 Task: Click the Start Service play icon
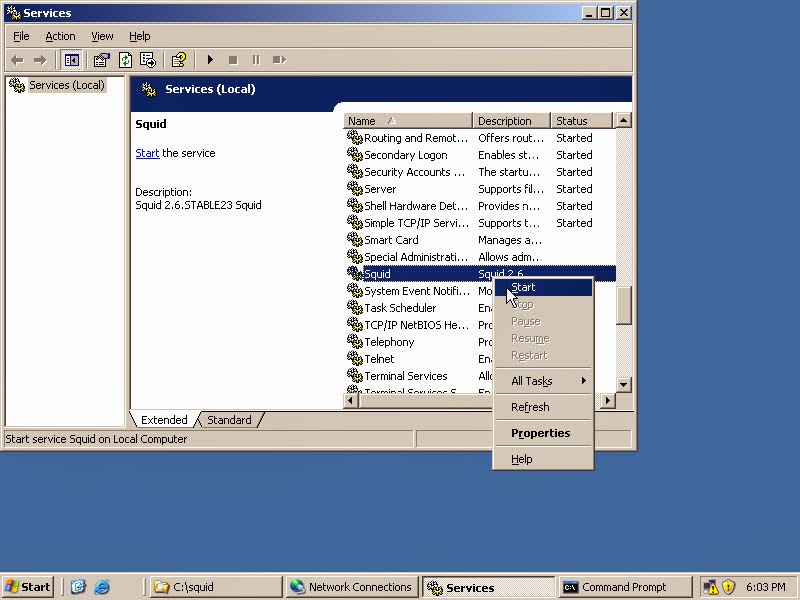tap(210, 60)
